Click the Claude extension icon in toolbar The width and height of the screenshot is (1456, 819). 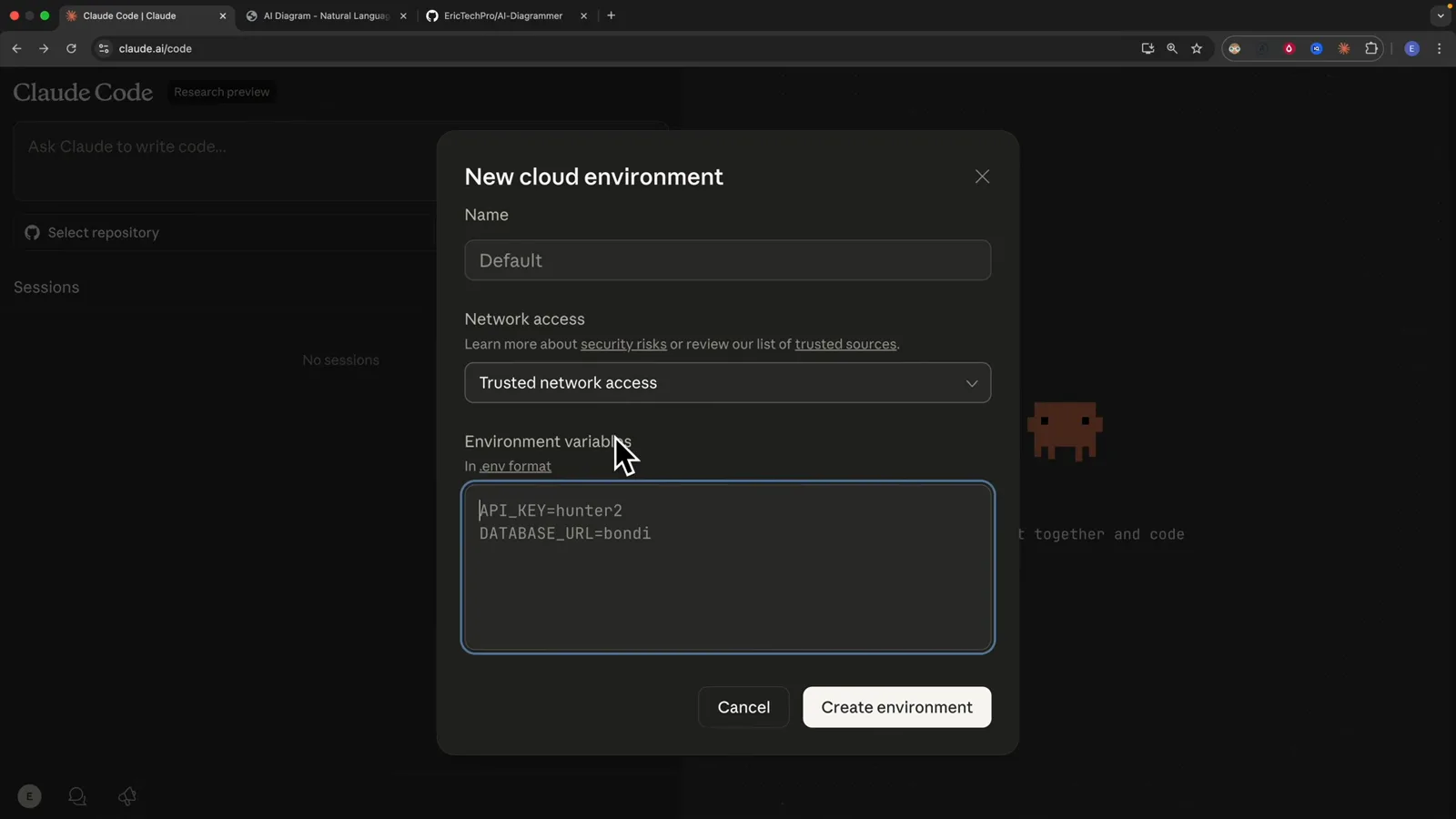[1344, 48]
